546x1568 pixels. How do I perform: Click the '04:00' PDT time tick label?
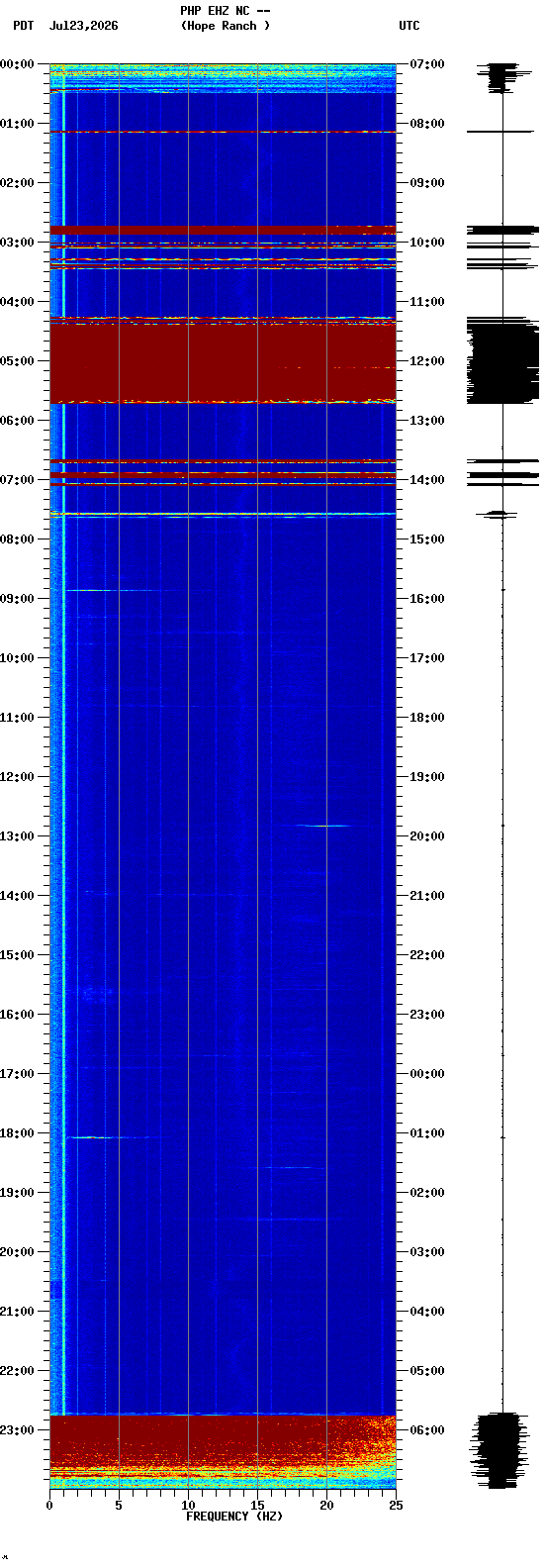[x=17, y=302]
